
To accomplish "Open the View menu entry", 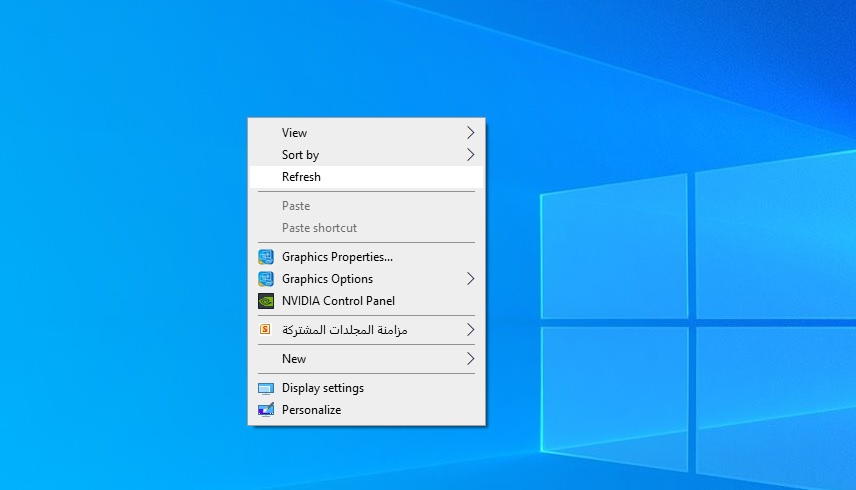I will (x=366, y=133).
